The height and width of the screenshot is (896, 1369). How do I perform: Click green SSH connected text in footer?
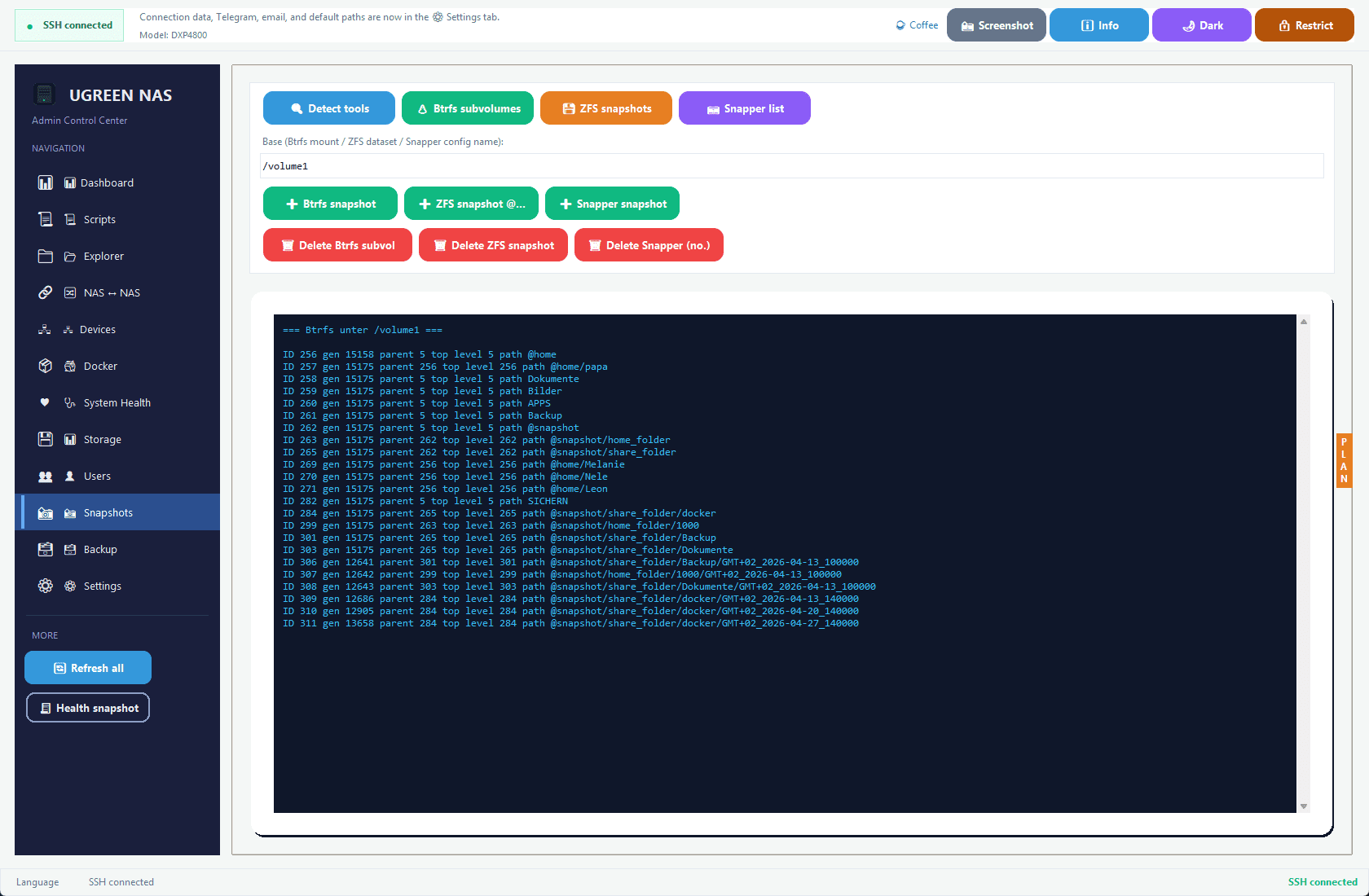[1323, 882]
